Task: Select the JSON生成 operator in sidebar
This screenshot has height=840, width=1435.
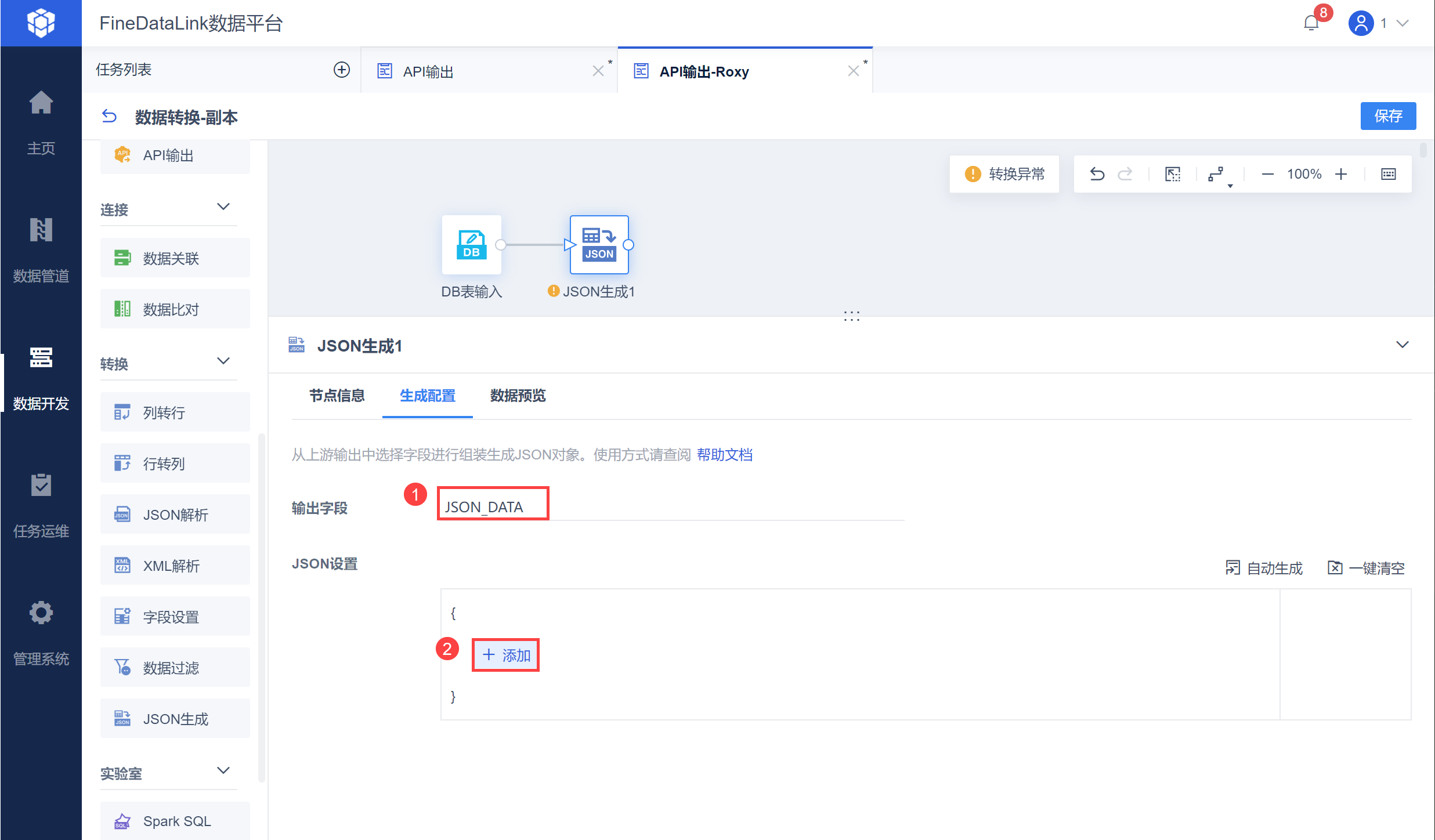Action: tap(175, 719)
